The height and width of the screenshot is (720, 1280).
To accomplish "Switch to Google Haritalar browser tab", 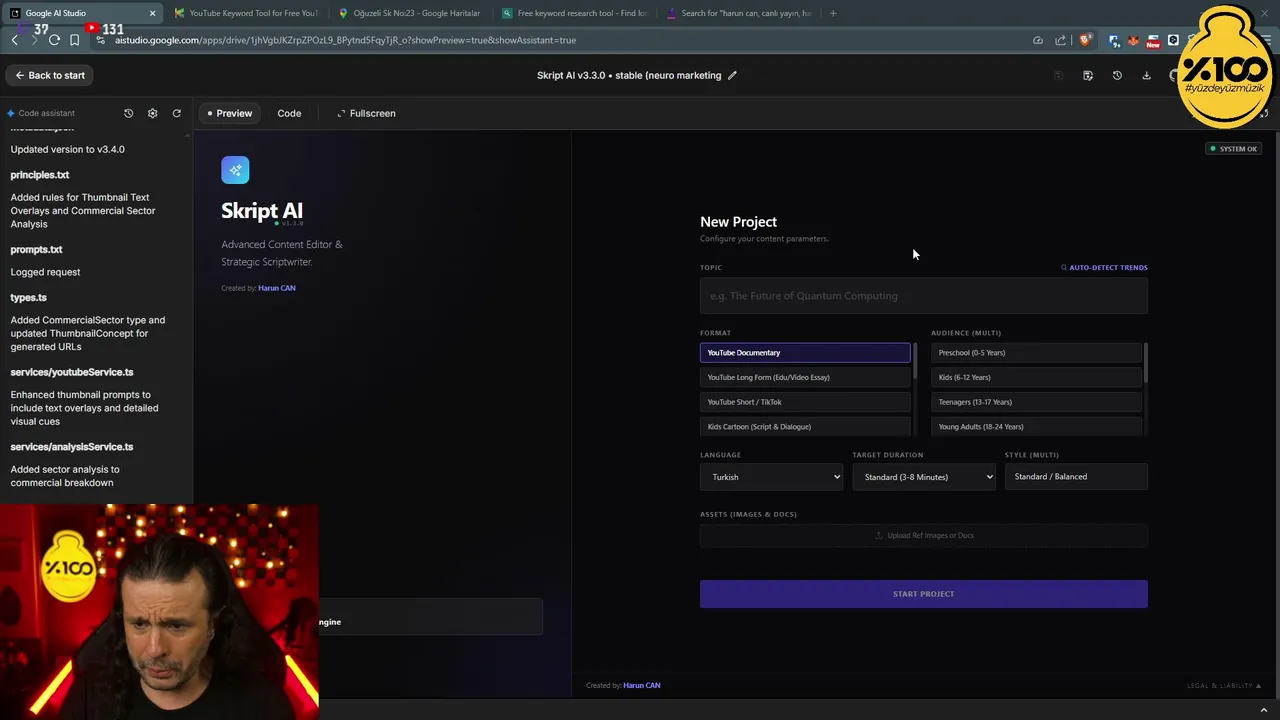I will (x=409, y=13).
